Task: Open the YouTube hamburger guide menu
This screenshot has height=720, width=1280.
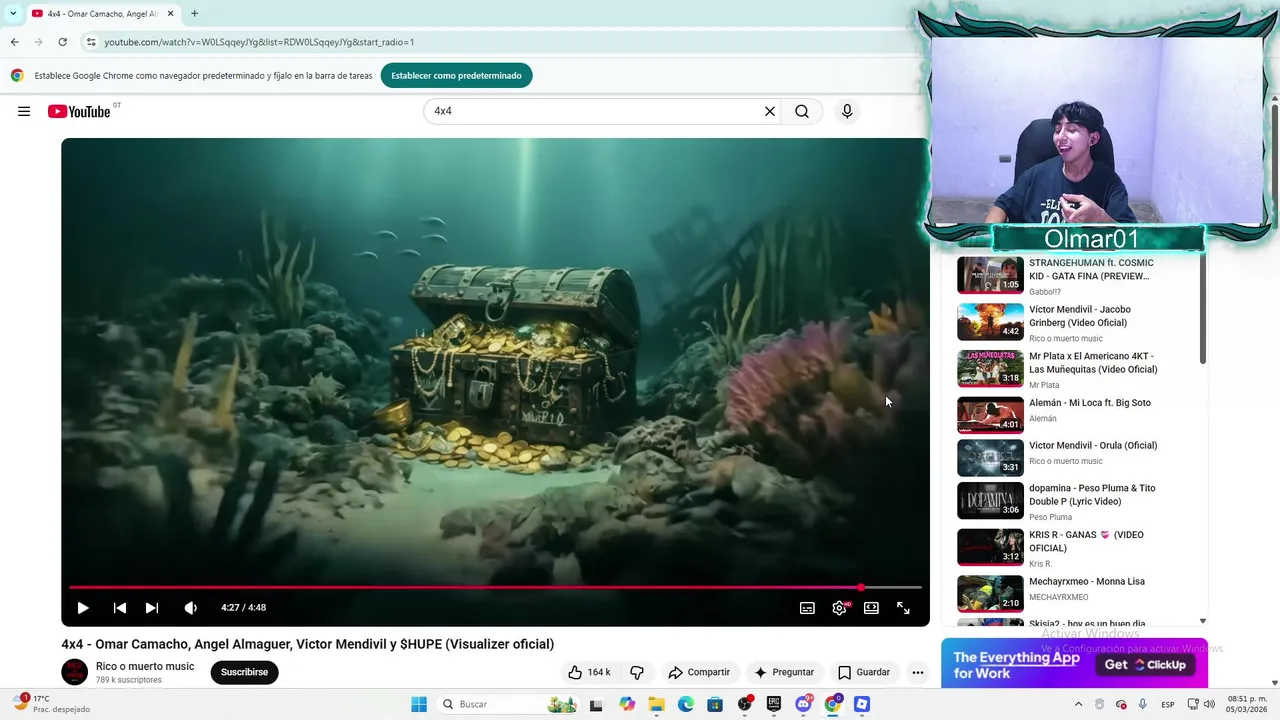Action: (x=24, y=111)
